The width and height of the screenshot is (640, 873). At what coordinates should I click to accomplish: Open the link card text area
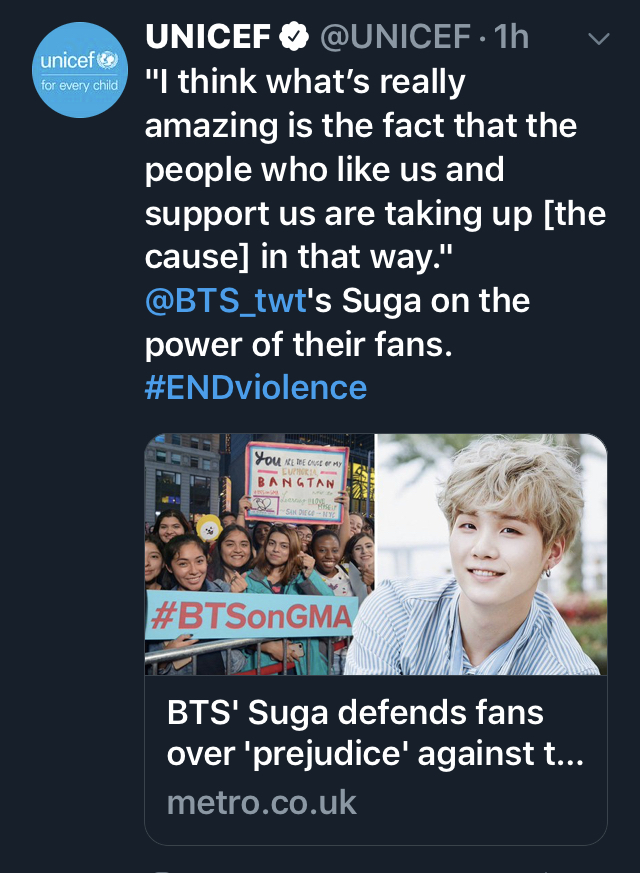376,759
